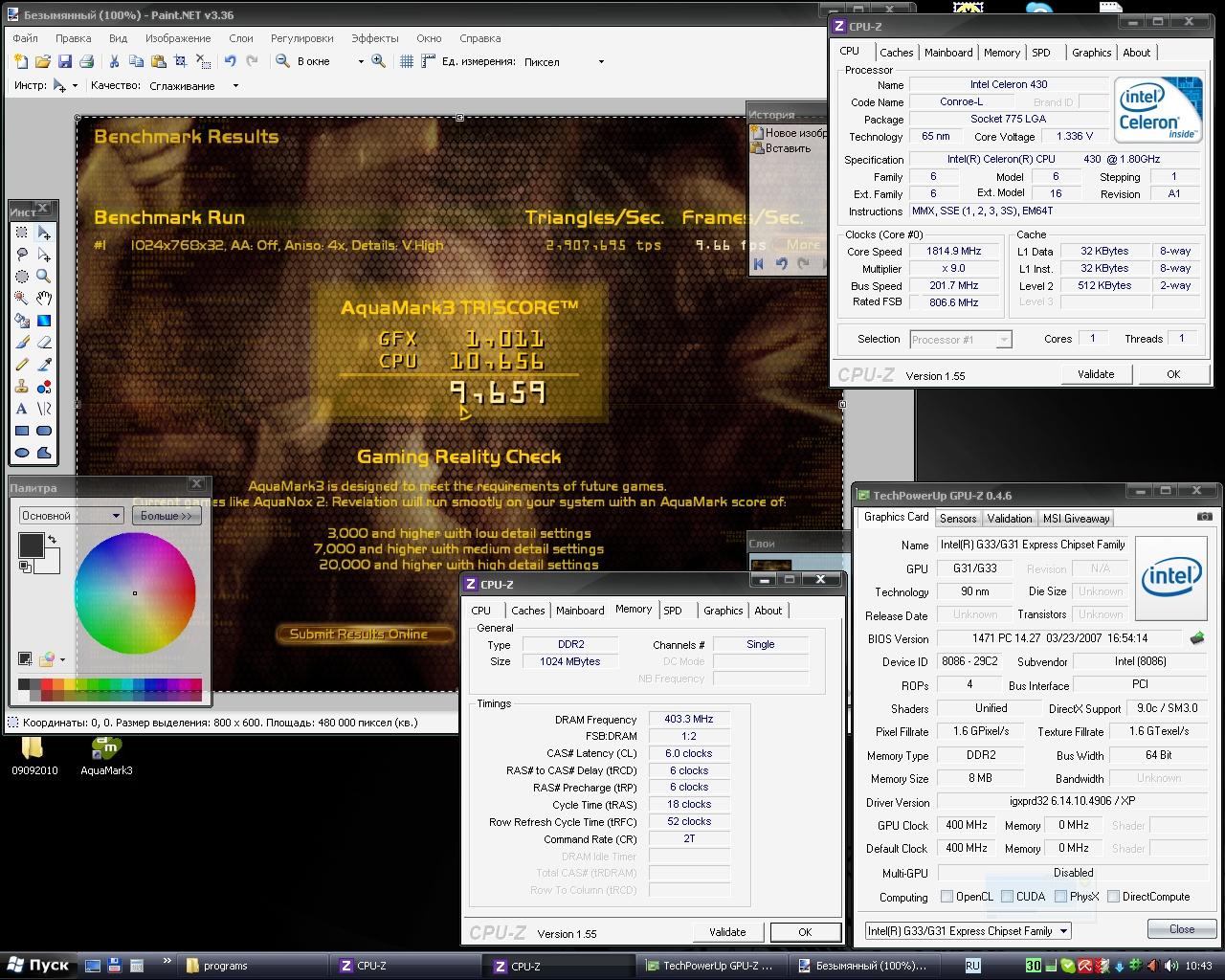
Task: Click the programs taskbar button
Action: click(255, 966)
